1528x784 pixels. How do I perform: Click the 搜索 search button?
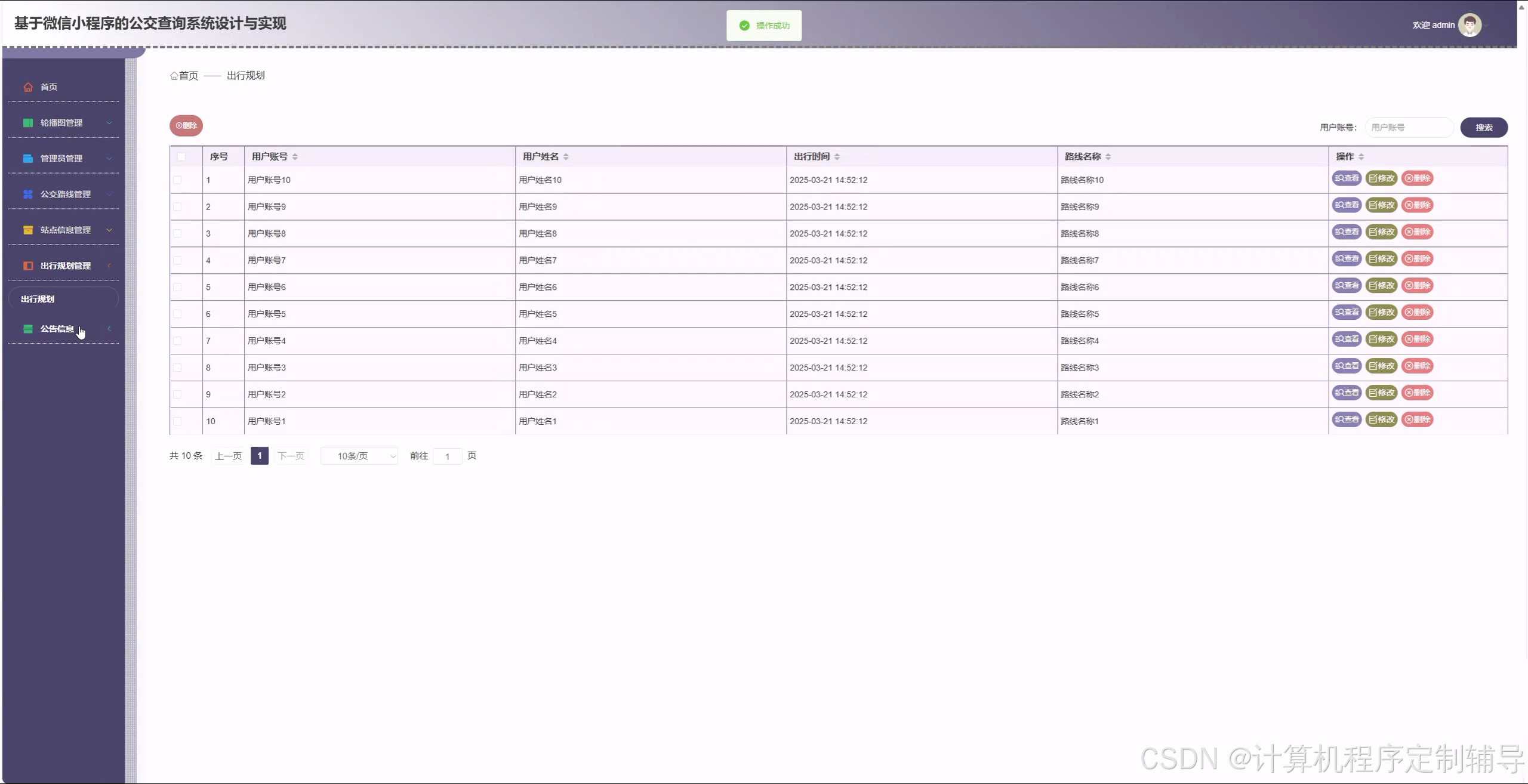[x=1483, y=128]
